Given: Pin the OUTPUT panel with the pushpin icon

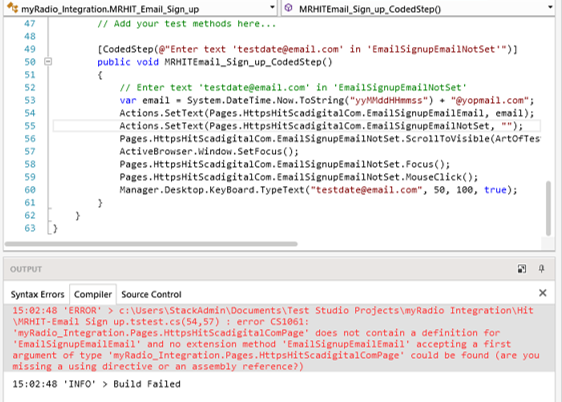Looking at the screenshot, I should point(541,269).
